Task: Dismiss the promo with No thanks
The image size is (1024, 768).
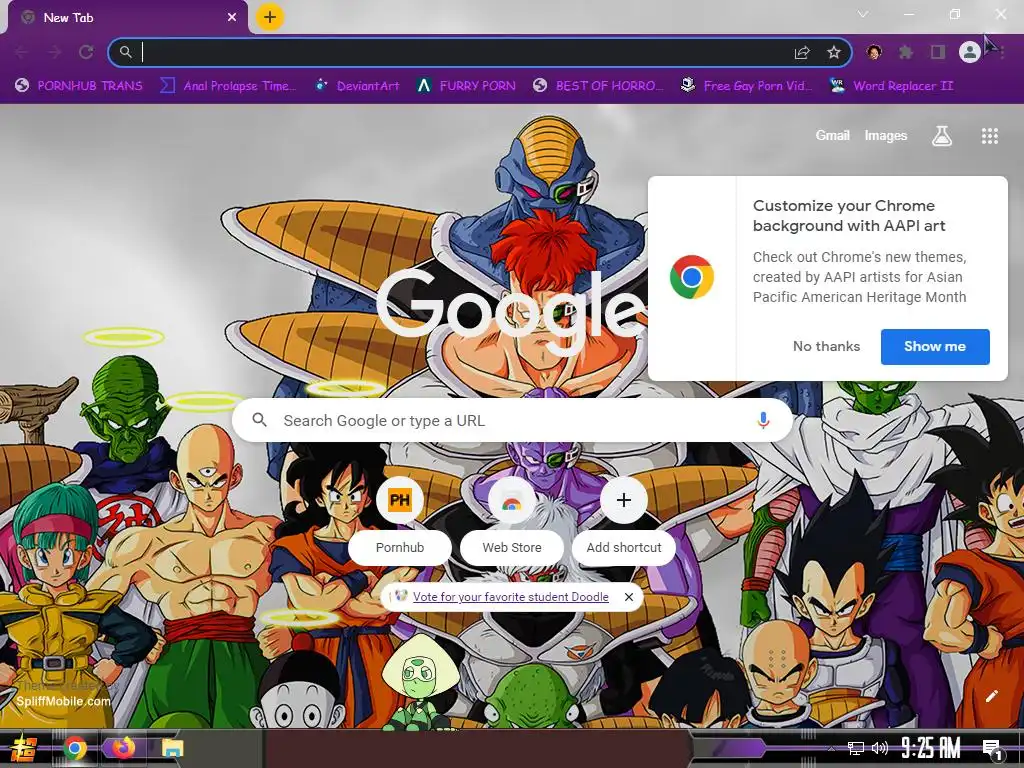Action: tap(826, 346)
